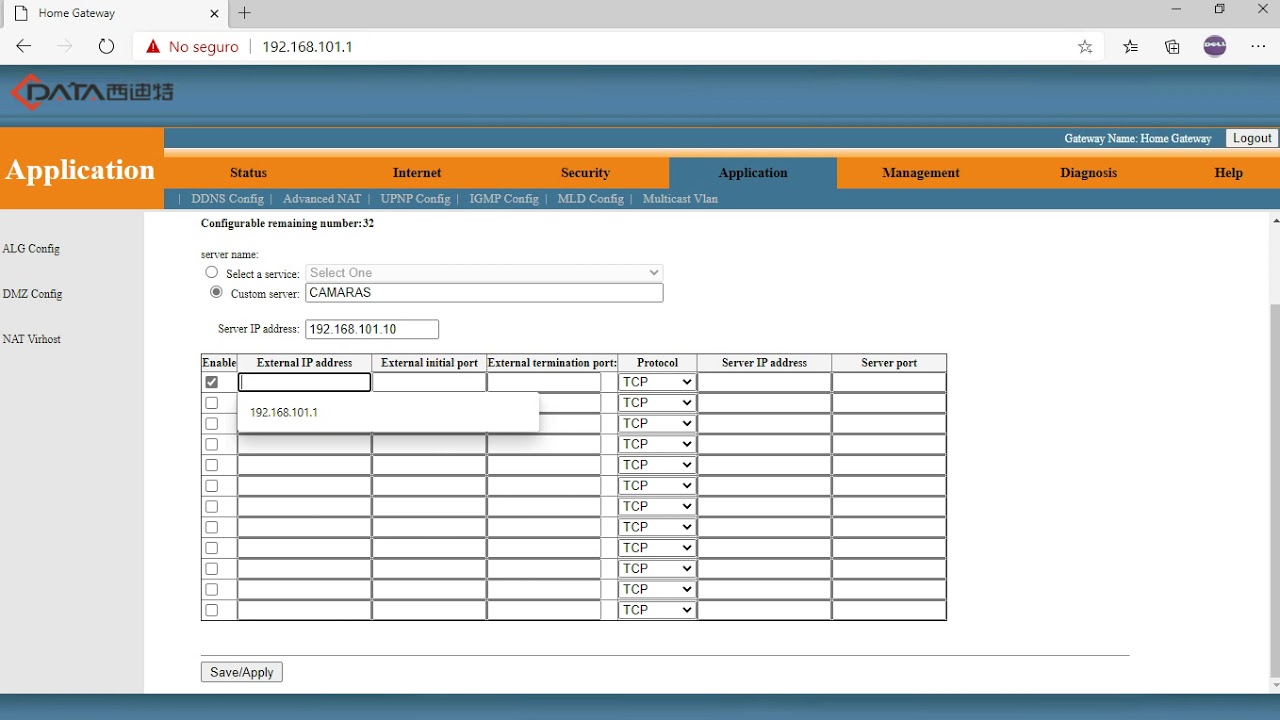This screenshot has height=720, width=1280.
Task: Open ALG Config in the sidebar
Action: [32, 249]
